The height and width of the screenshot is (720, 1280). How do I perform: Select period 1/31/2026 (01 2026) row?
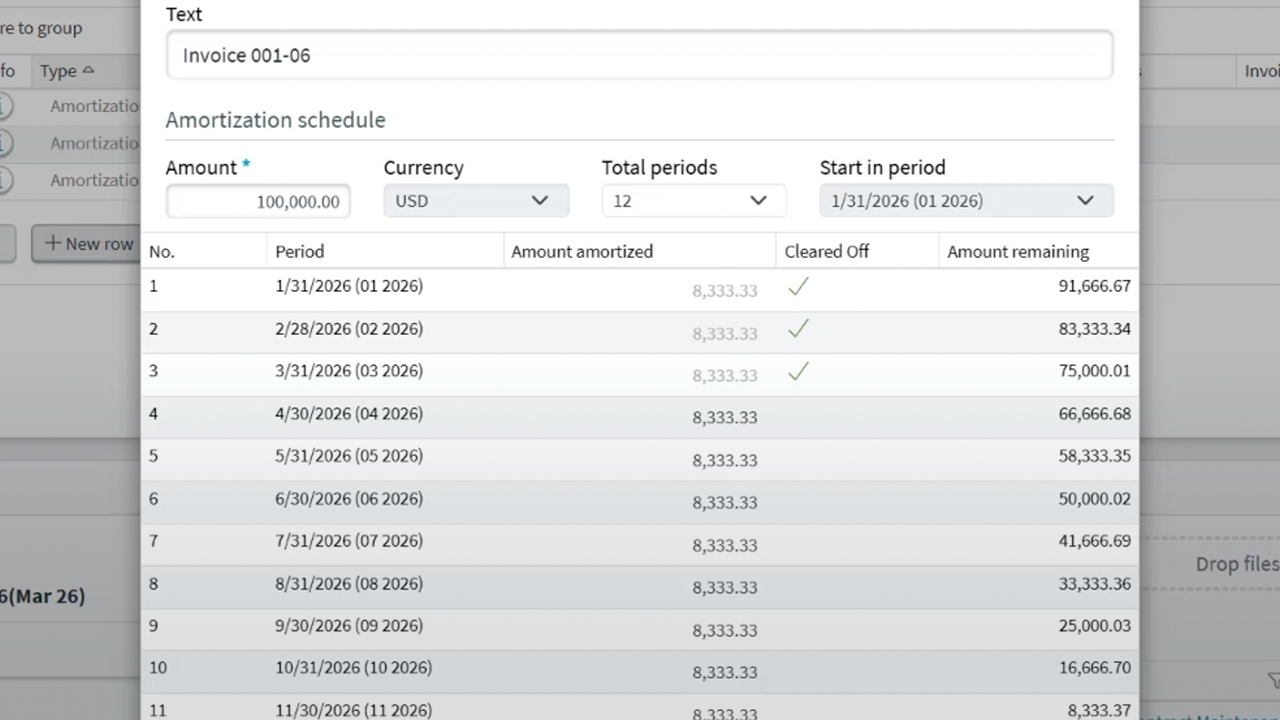click(639, 289)
